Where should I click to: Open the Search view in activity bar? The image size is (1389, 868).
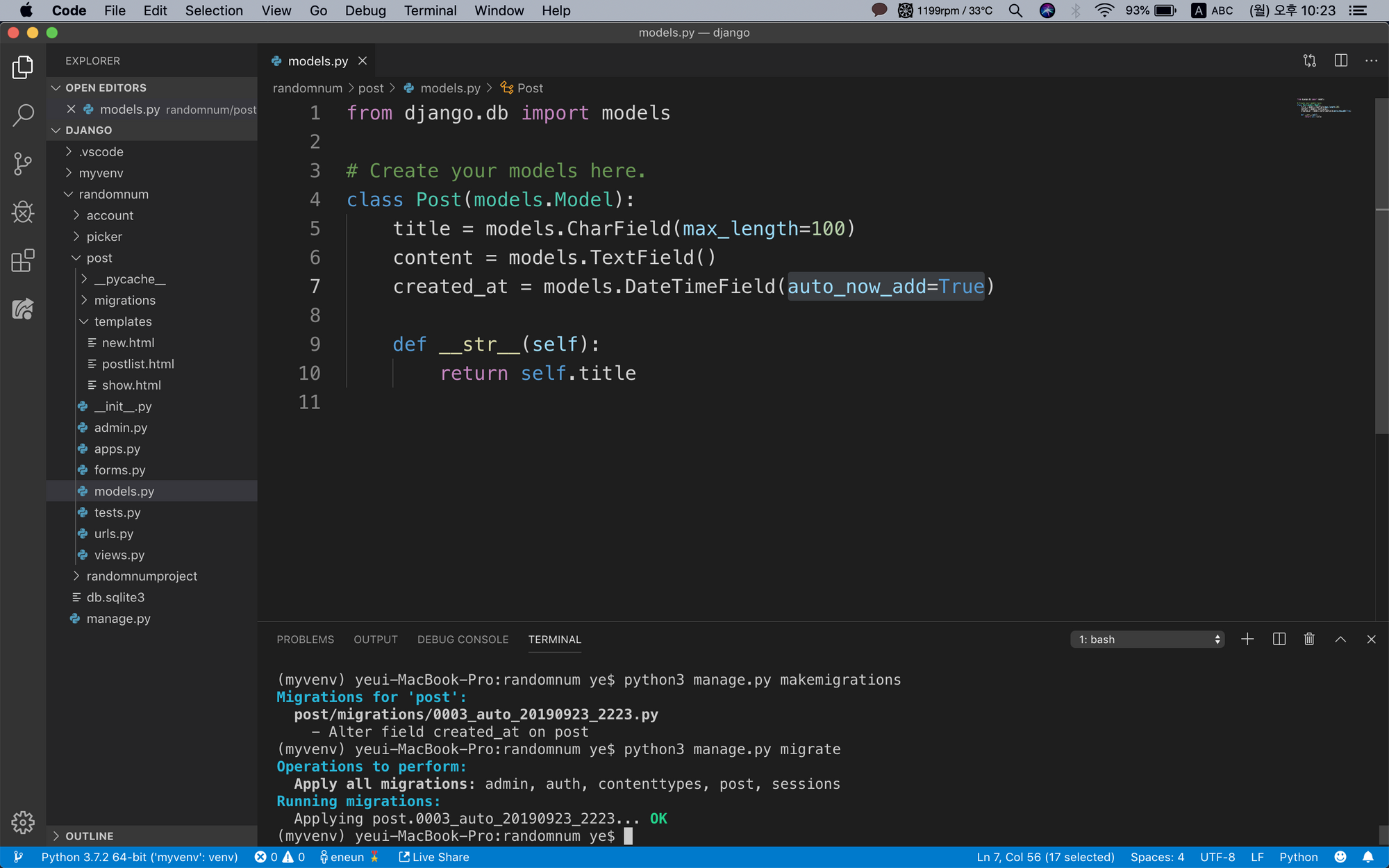(x=23, y=115)
